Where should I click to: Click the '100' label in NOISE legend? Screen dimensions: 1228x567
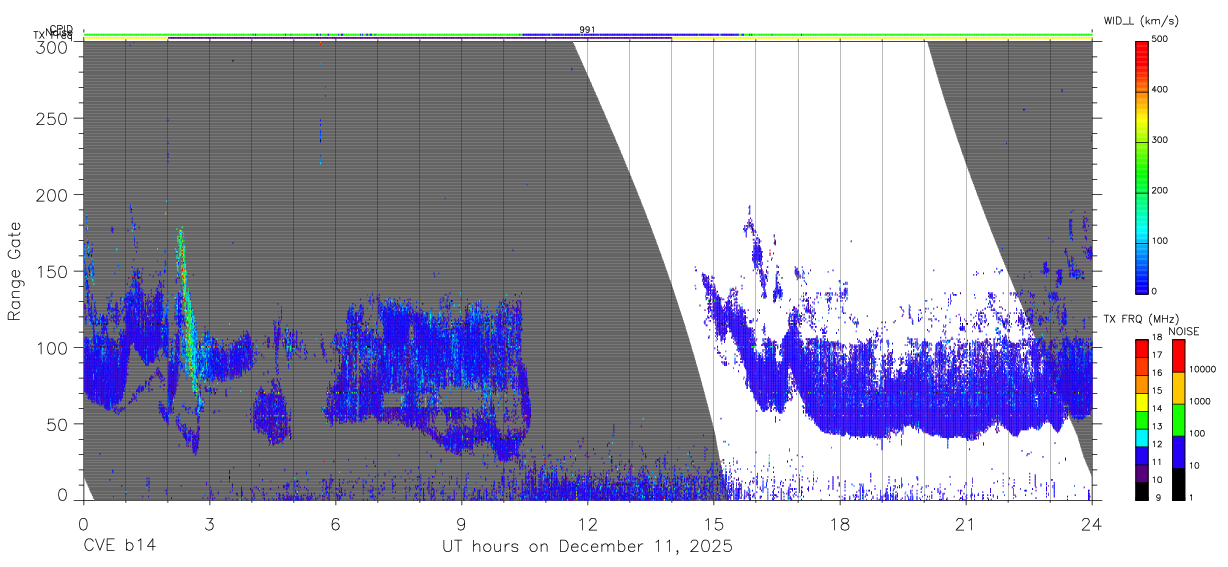(x=1197, y=433)
